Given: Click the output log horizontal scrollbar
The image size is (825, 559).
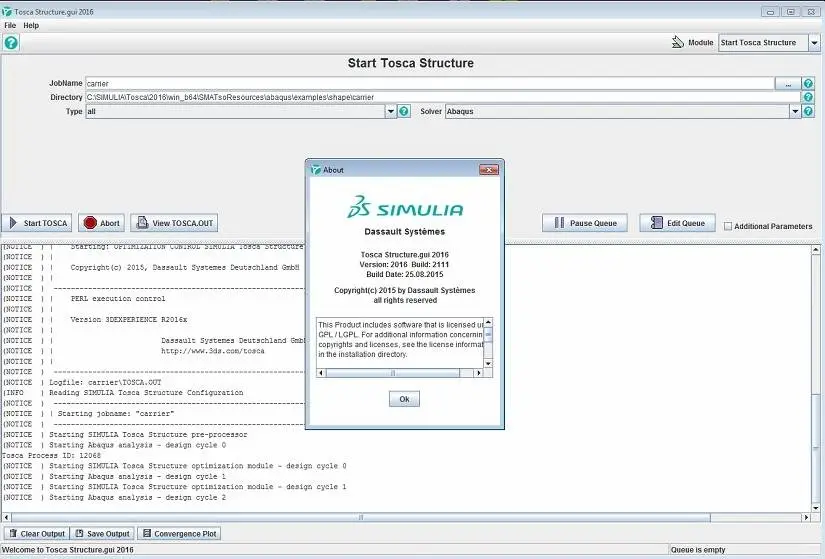Looking at the screenshot, I should pos(361,517).
